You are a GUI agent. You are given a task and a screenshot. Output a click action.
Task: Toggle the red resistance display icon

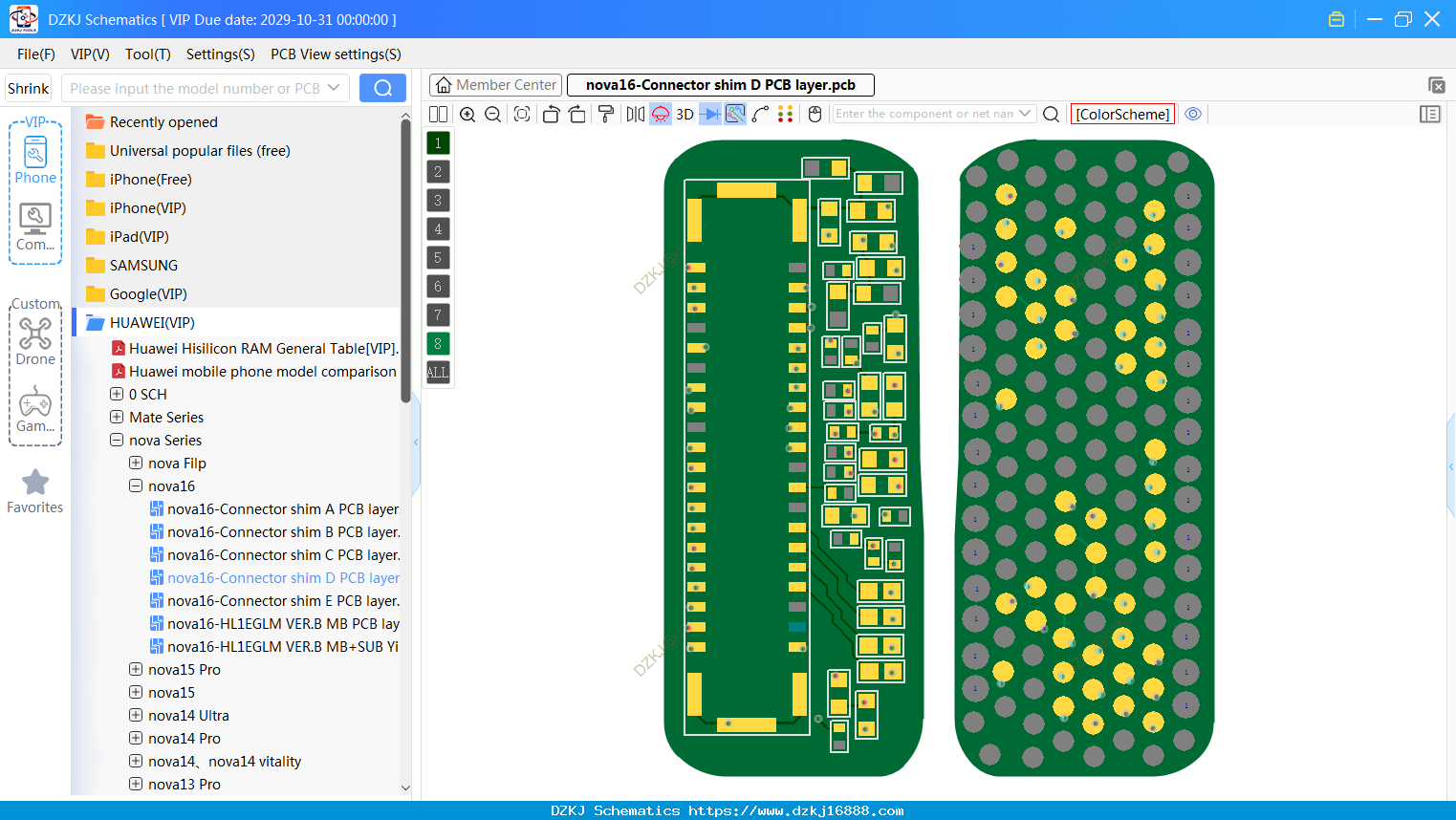coord(661,114)
